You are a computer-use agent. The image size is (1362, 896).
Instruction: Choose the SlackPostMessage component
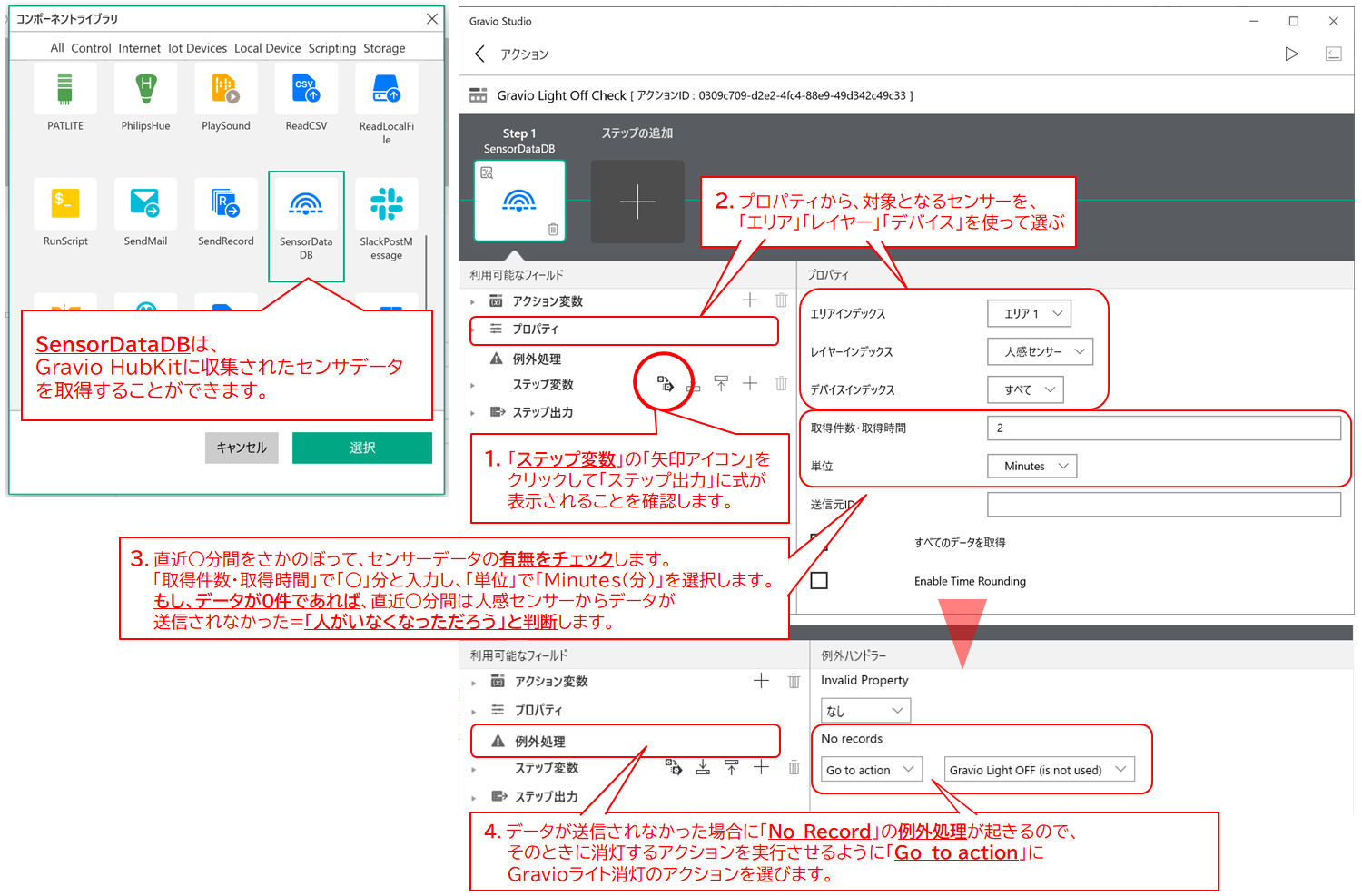pos(387,203)
